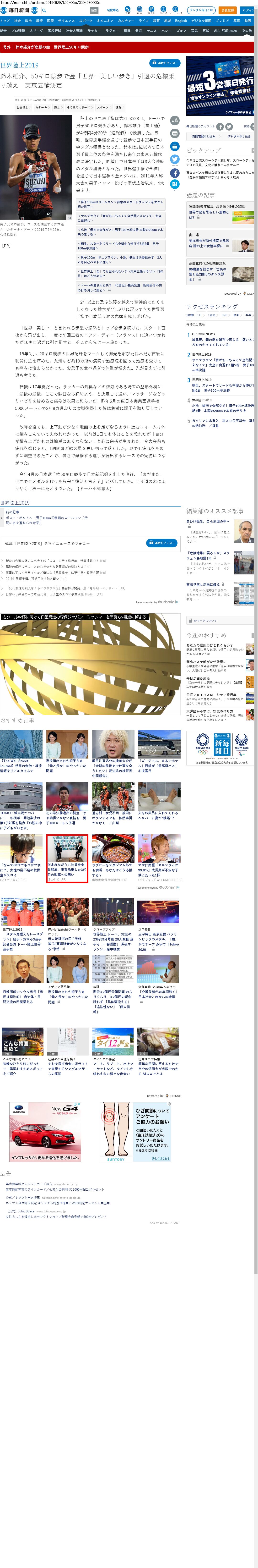This screenshot has height=1568, width=258.
Task: Click the 宅配申込 header icon
Action: [113, 10]
